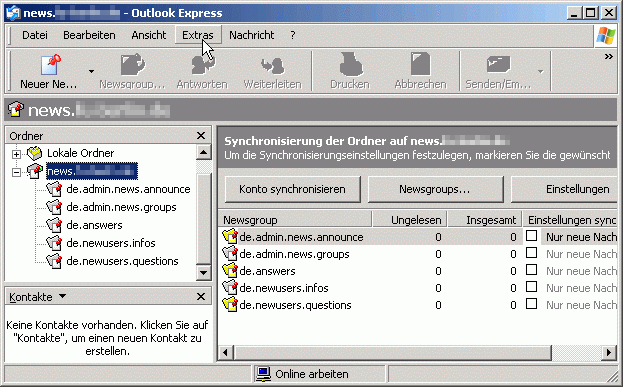Select Lokale Ordner label in tree
This screenshot has height=387, width=623.
tap(81, 153)
